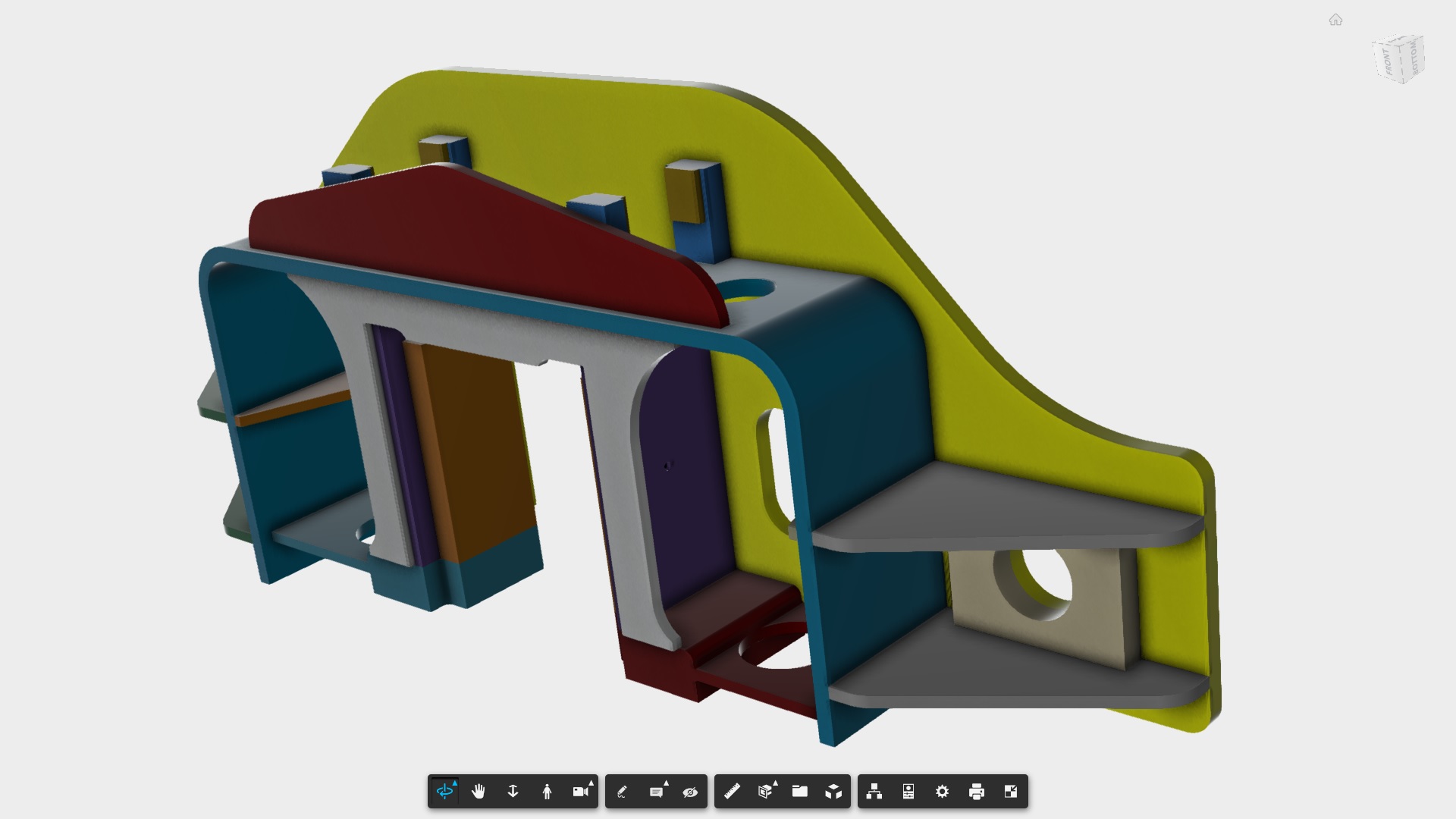This screenshot has height=819, width=1456.
Task: Open viewer Settings gear
Action: click(942, 792)
